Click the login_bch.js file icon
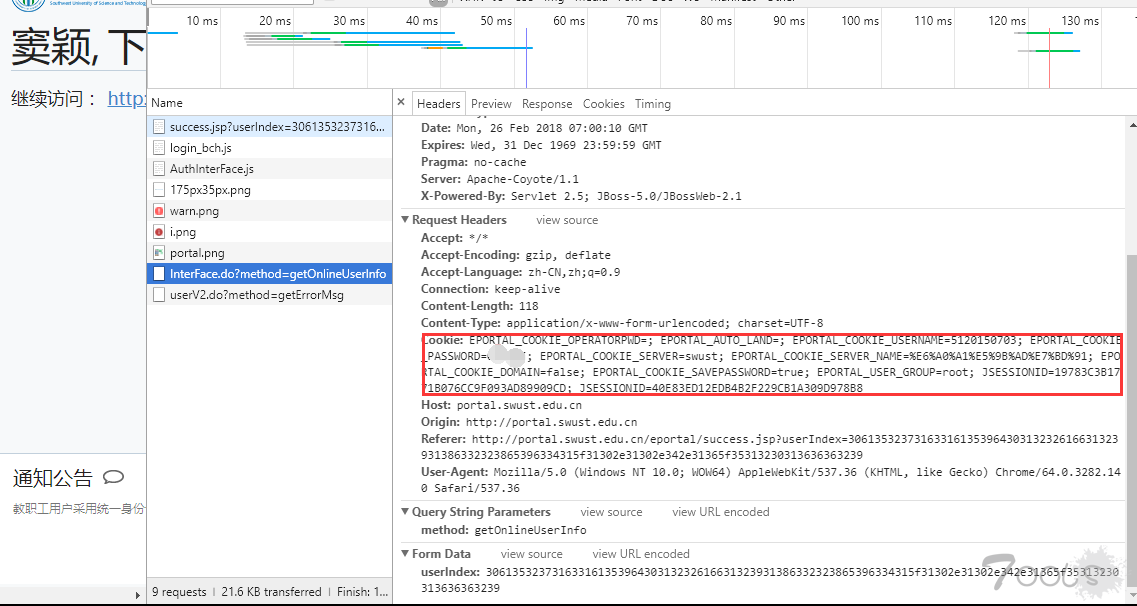This screenshot has width=1137, height=606. [159, 148]
